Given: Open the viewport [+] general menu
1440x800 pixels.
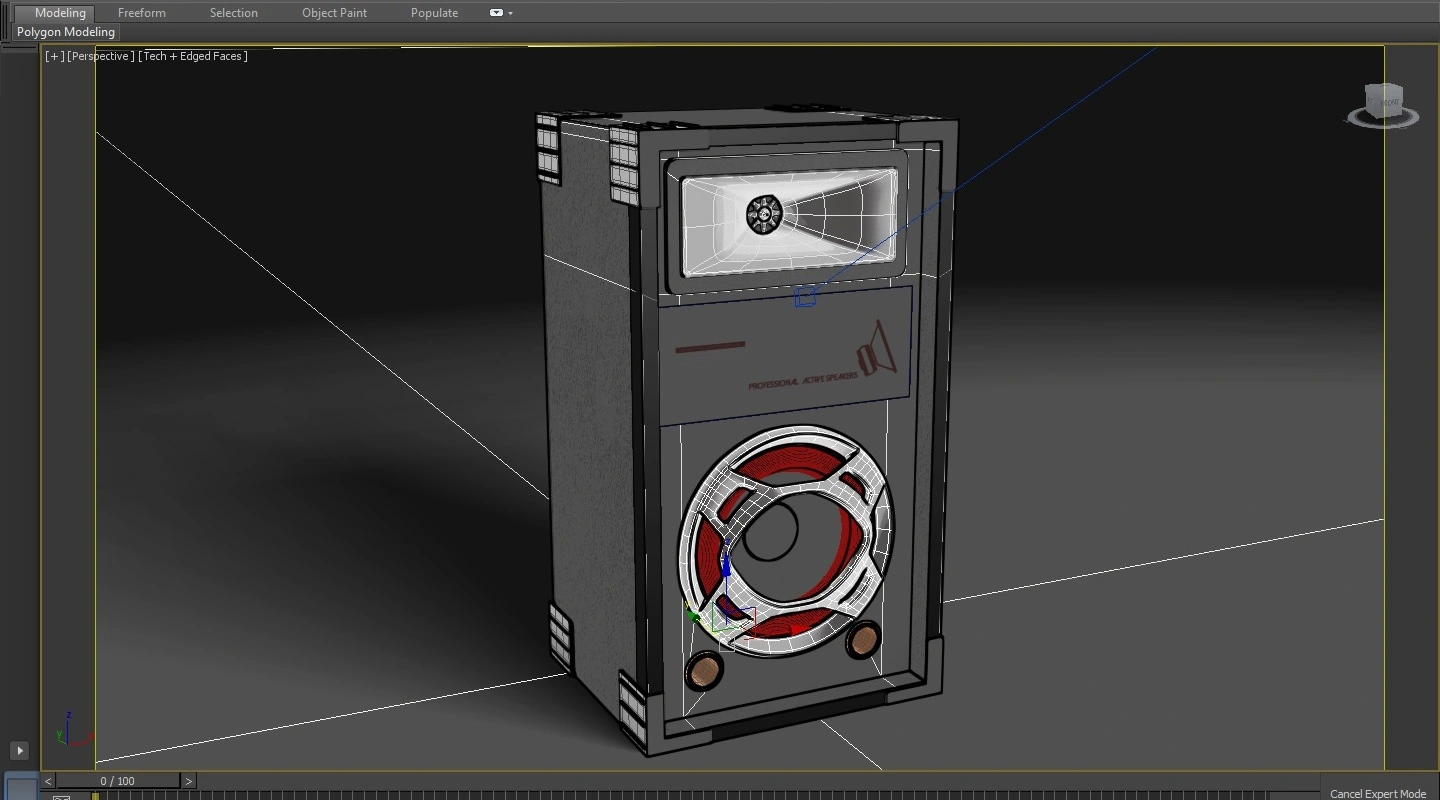Looking at the screenshot, I should (54, 56).
